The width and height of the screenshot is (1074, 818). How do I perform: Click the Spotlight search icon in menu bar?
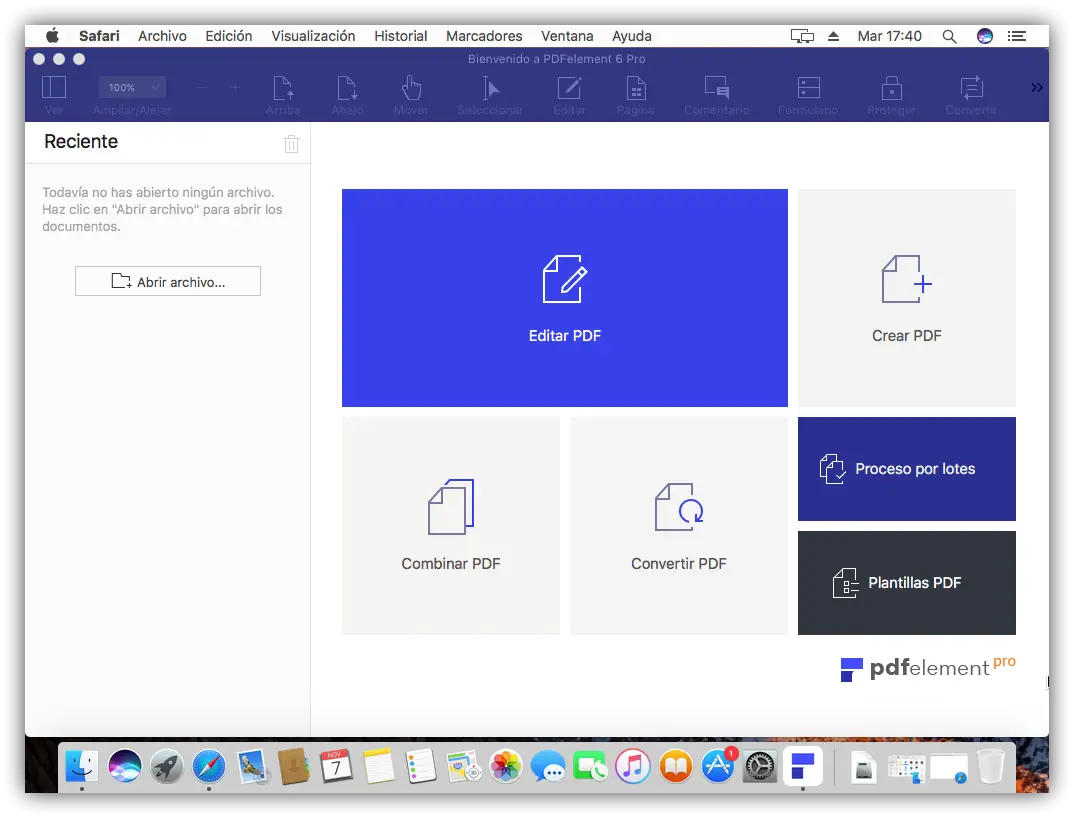pyautogui.click(x=949, y=36)
